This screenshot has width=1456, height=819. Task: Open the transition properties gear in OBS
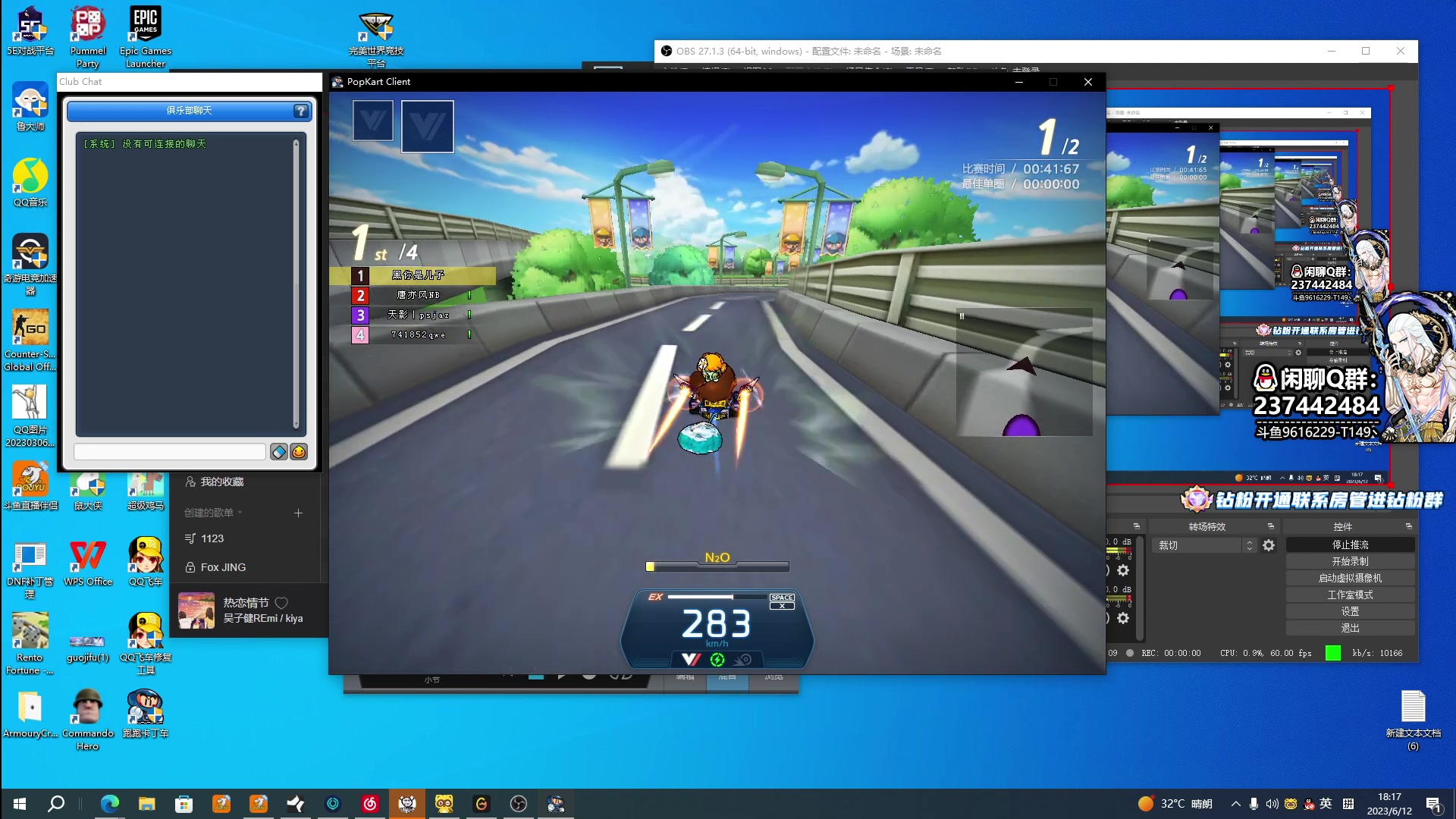coord(1269,545)
